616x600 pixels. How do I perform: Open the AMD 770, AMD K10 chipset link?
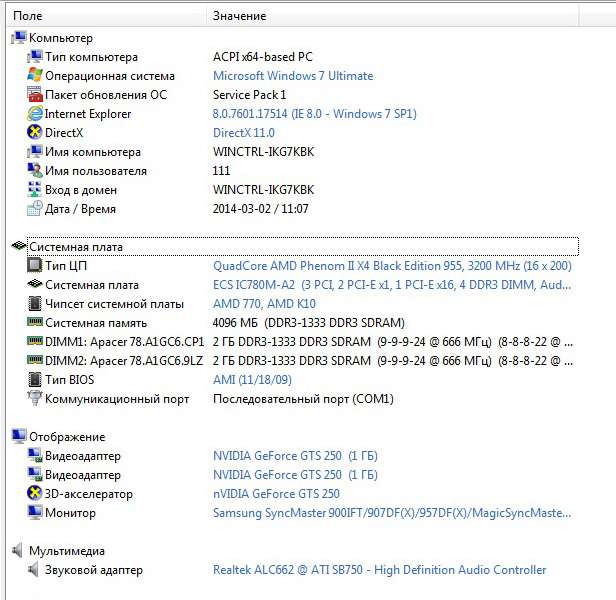264,304
